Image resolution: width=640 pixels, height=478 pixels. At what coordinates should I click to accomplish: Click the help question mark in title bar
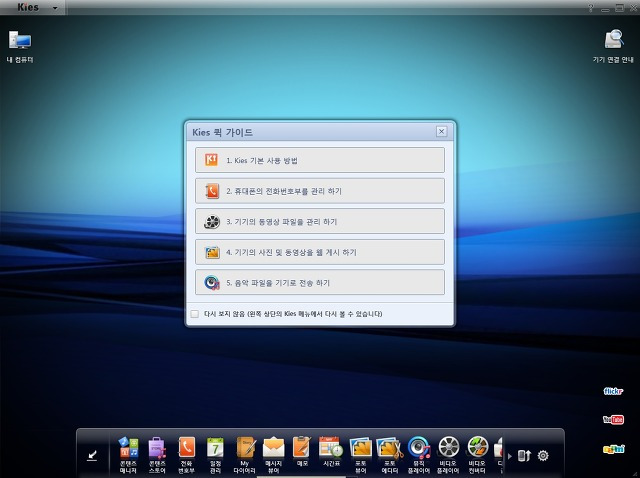point(591,8)
